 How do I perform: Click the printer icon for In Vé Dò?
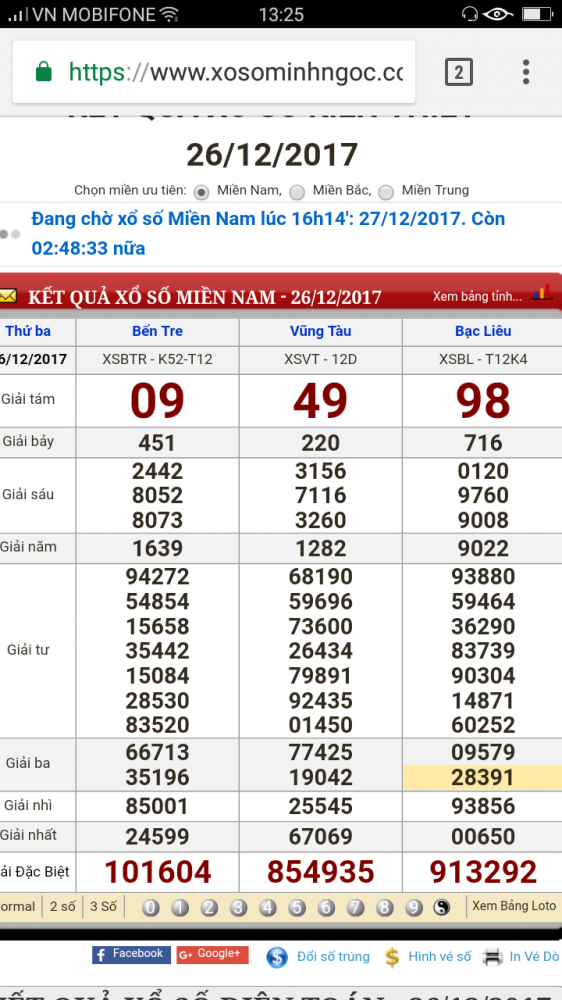coord(493,957)
